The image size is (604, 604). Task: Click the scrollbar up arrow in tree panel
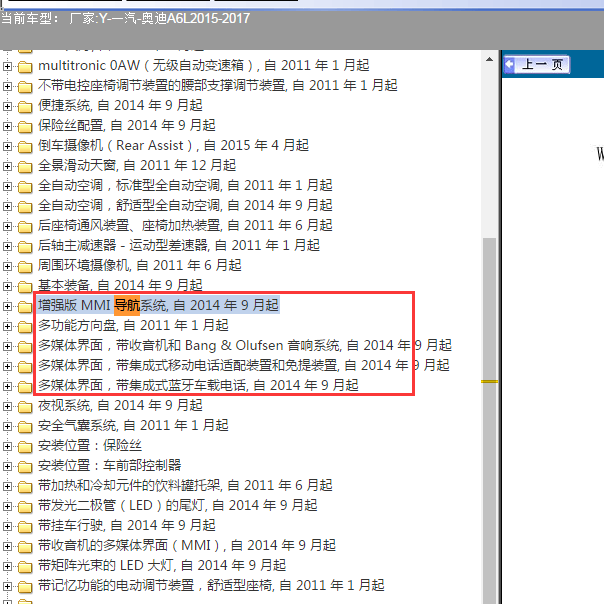click(490, 59)
